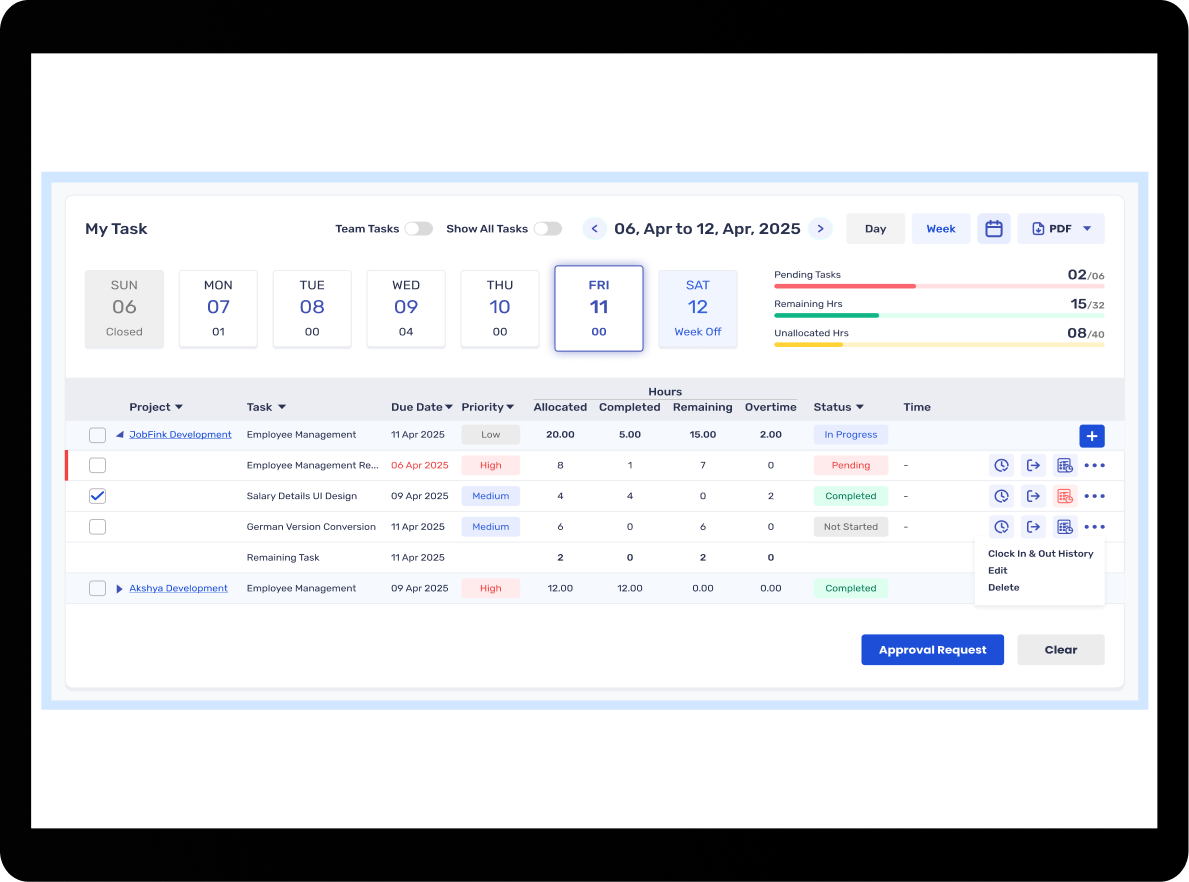The image size is (1189, 882).
Task: Uncheck the Salary Details UI Design checkbox
Action: [x=97, y=496]
